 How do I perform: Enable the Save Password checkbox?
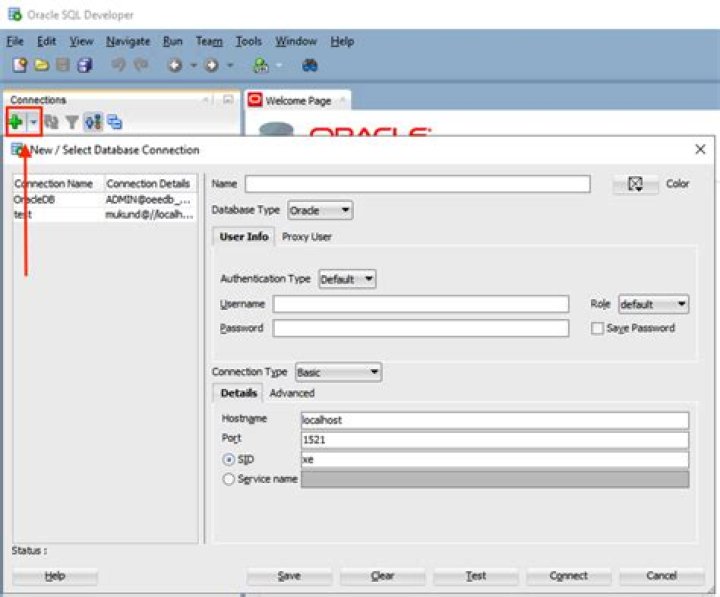[597, 328]
